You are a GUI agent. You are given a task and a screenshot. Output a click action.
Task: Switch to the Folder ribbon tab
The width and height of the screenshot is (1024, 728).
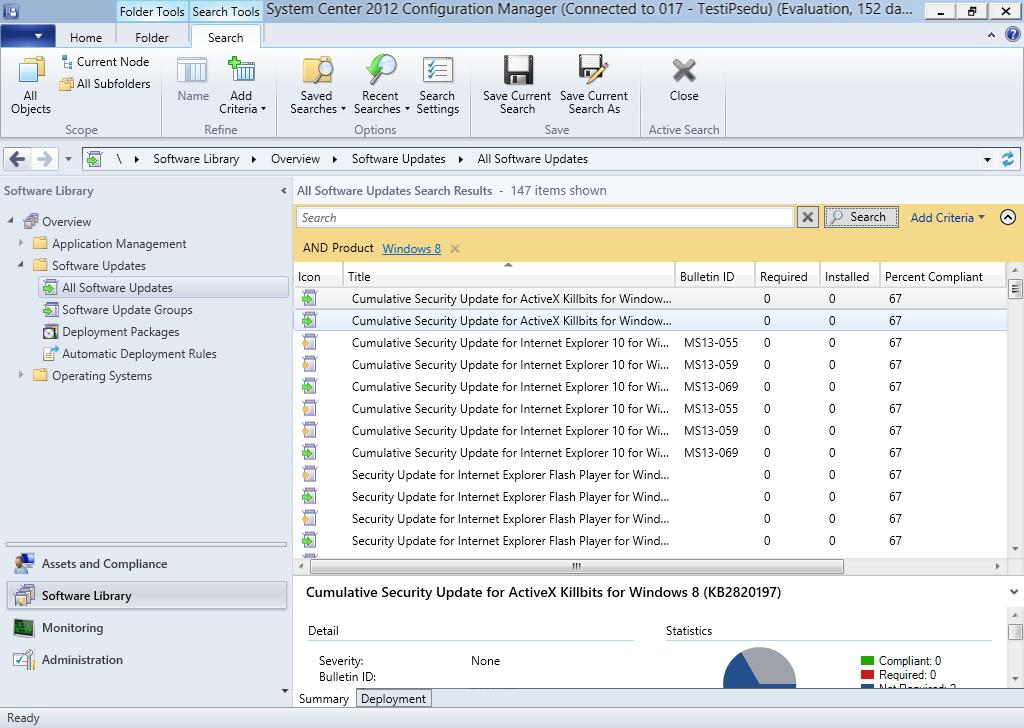[x=152, y=38]
